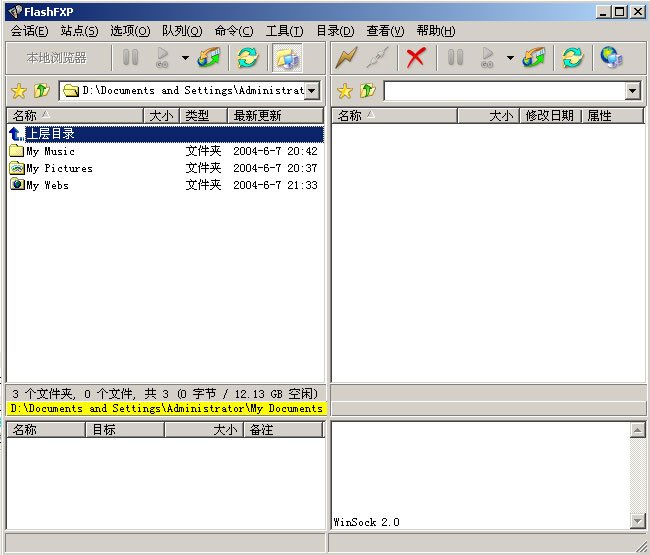Click the Disconnect plug icon

[378, 57]
